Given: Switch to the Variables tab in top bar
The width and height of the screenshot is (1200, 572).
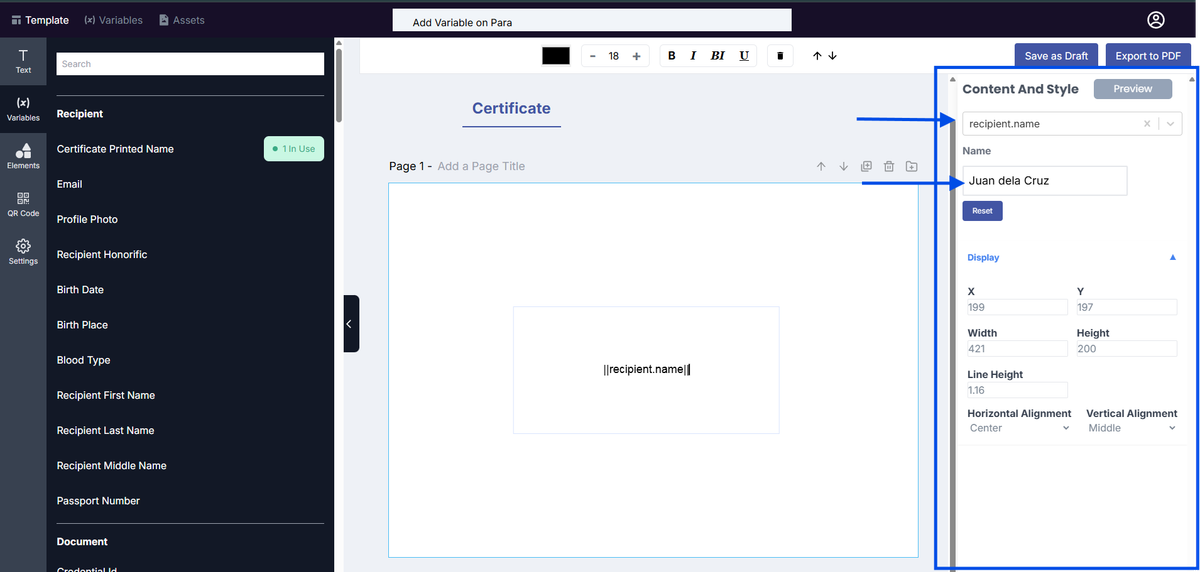Looking at the screenshot, I should pyautogui.click(x=113, y=20).
